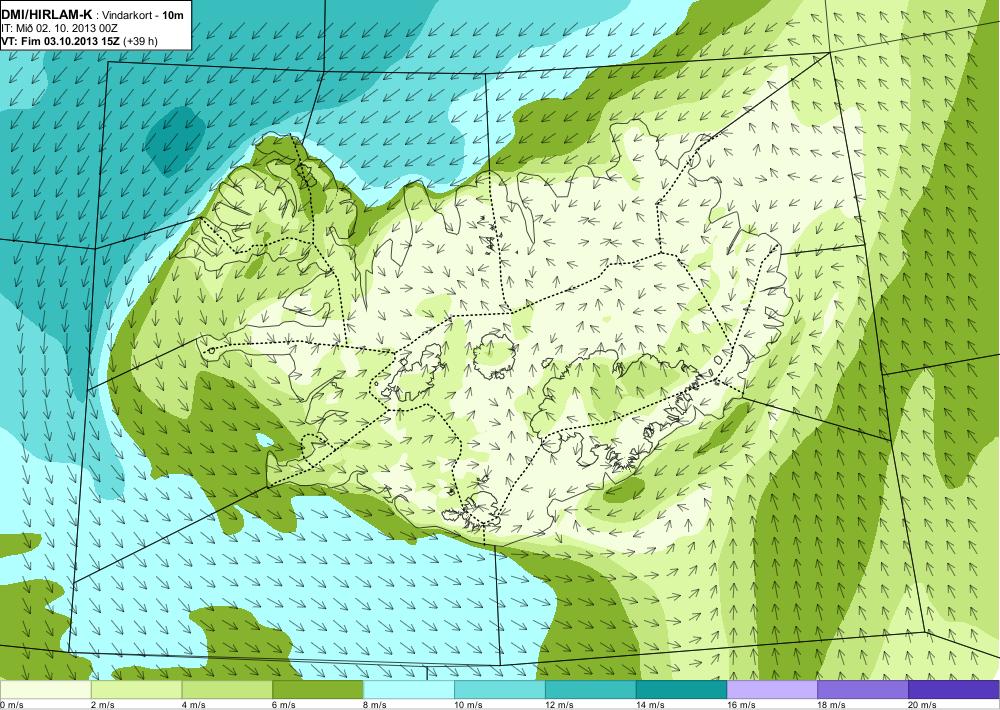1000x710 pixels.
Task: Click the "(+39 h)" forecast offset text
Action: tap(140, 41)
